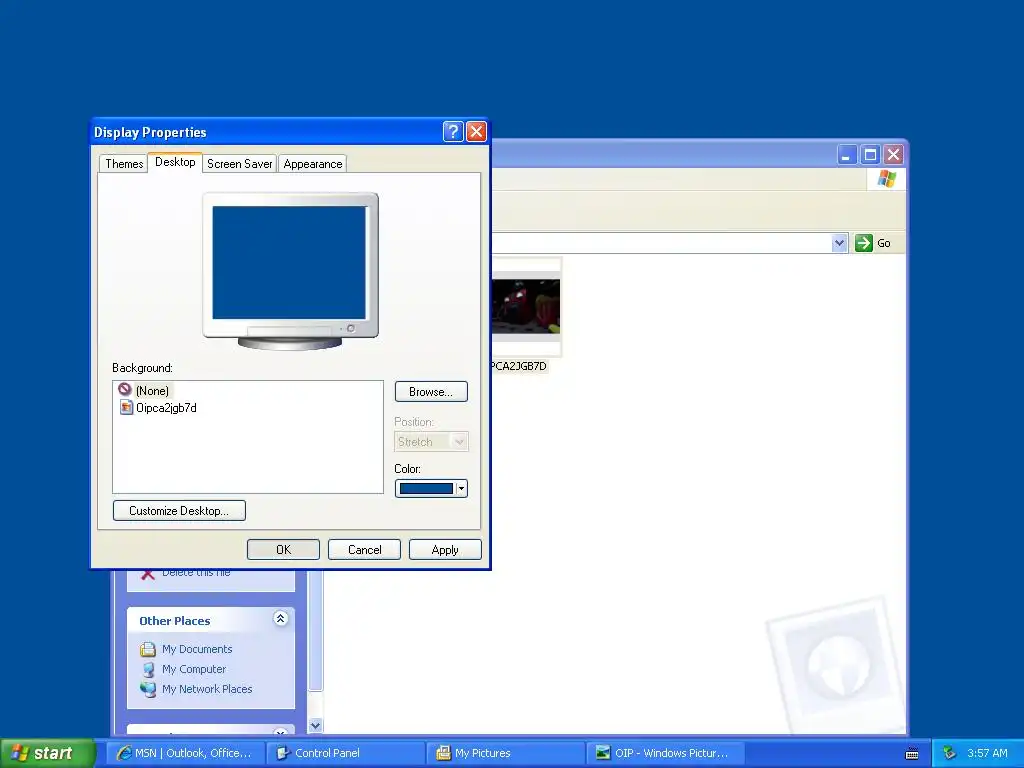Select the Desktop tab
Viewport: 1024px width, 768px height.
175,162
